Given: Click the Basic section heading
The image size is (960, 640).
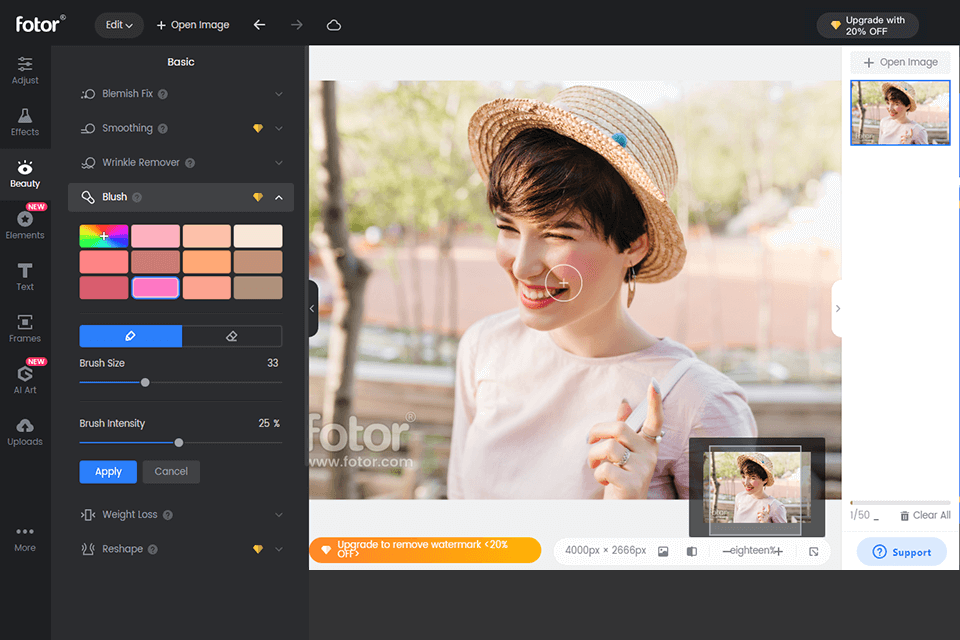Looking at the screenshot, I should 181,62.
